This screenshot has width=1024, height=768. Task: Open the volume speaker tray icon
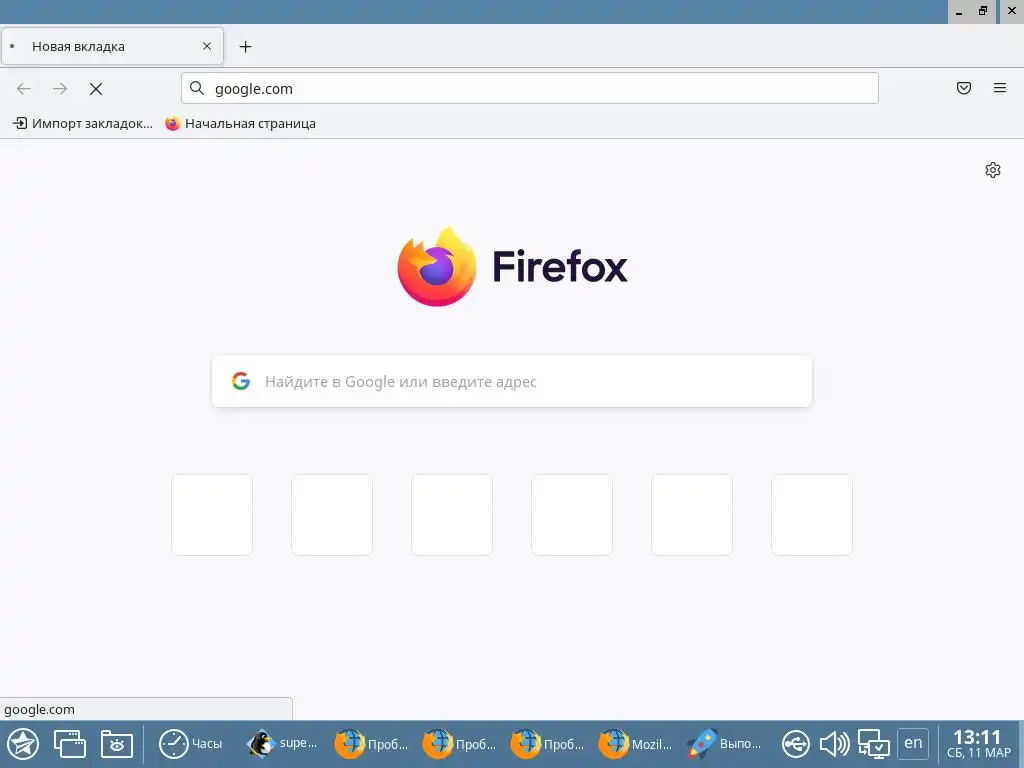tap(834, 744)
